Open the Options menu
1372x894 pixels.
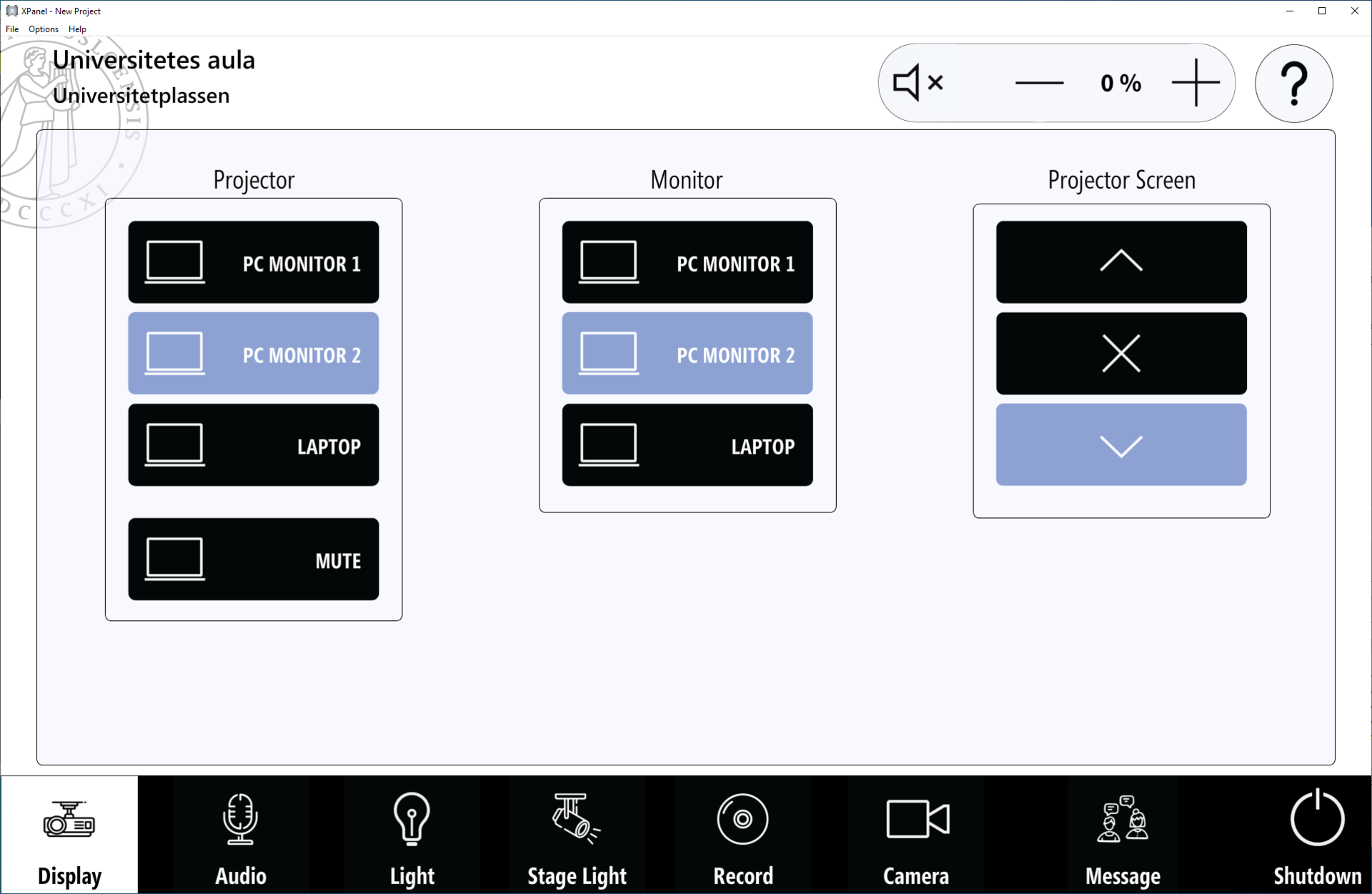click(x=44, y=29)
